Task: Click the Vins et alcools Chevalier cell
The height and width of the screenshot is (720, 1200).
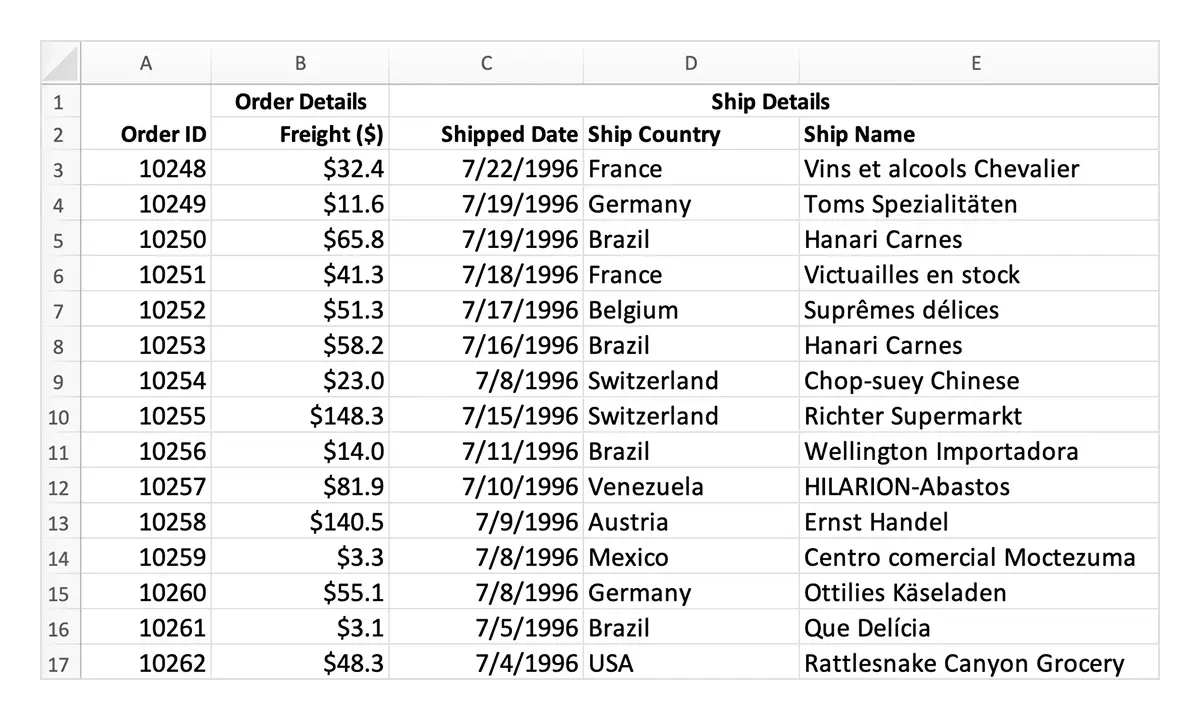Action: [x=940, y=169]
